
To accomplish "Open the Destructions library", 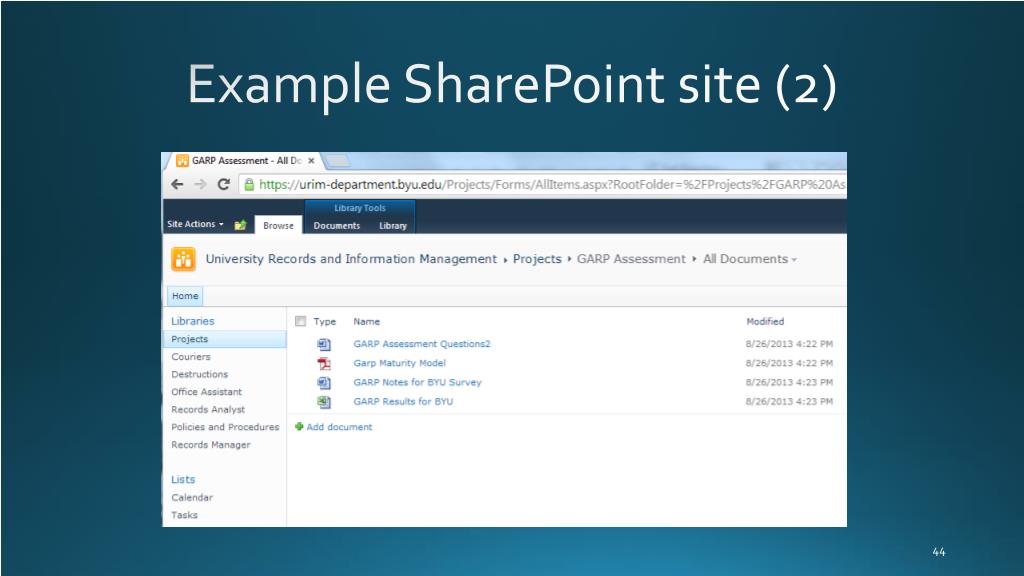I will pyautogui.click(x=200, y=374).
